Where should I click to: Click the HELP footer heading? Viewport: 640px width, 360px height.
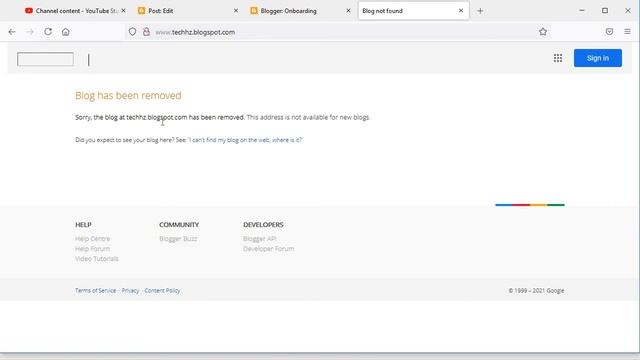tap(83, 225)
